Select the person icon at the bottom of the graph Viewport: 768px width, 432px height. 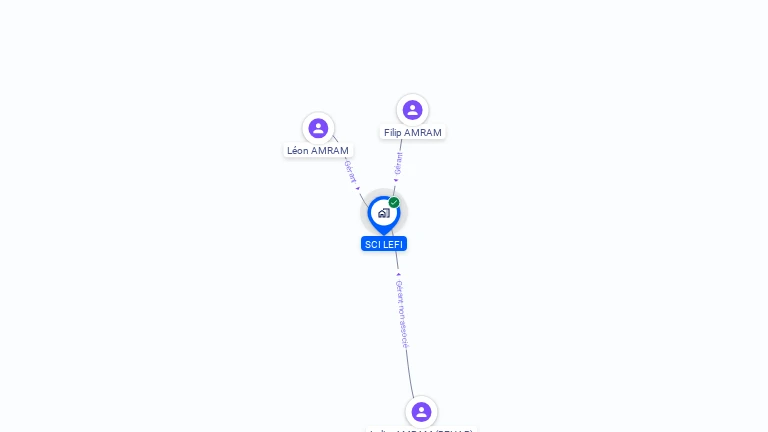tap(421, 412)
